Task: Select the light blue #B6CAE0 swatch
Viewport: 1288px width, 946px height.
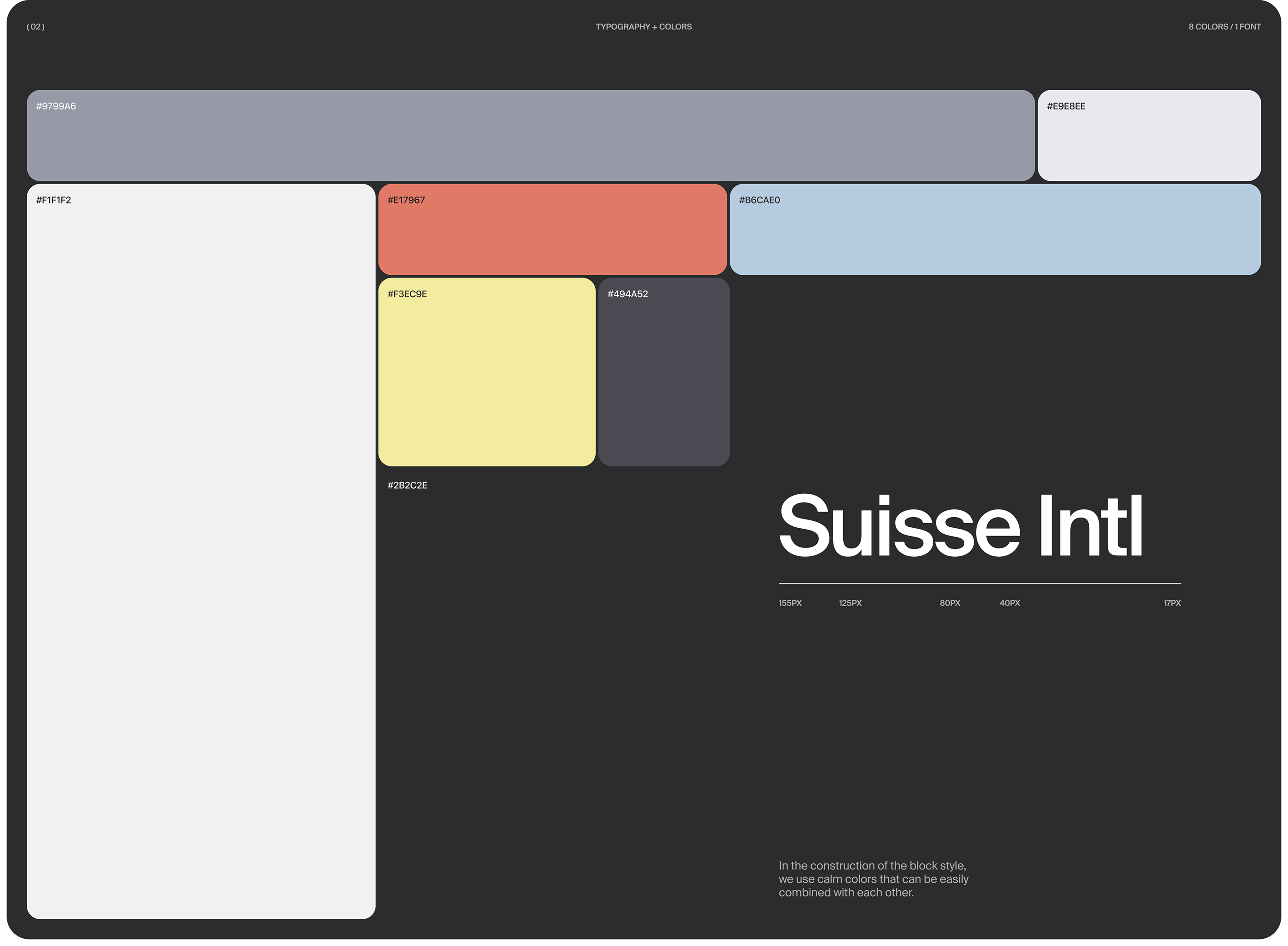Action: coord(995,230)
